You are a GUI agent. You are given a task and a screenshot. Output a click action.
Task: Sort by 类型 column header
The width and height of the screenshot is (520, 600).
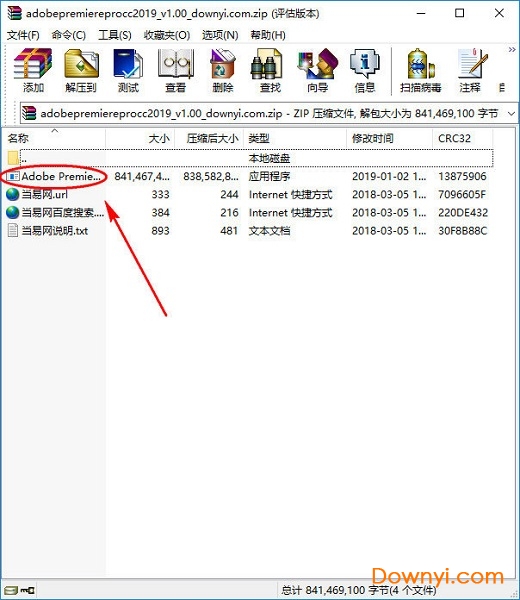click(x=259, y=138)
